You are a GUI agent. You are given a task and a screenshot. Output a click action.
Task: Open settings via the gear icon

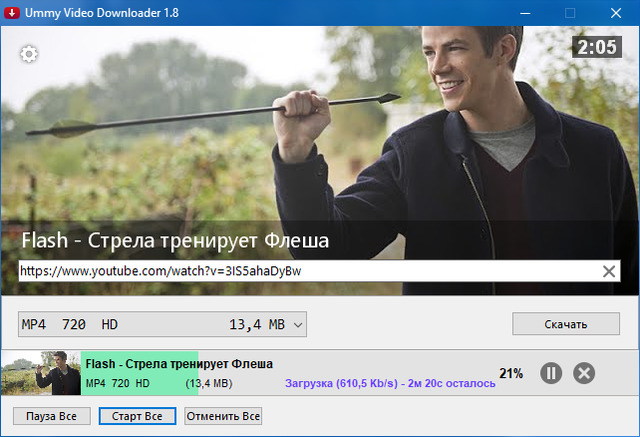[29, 54]
